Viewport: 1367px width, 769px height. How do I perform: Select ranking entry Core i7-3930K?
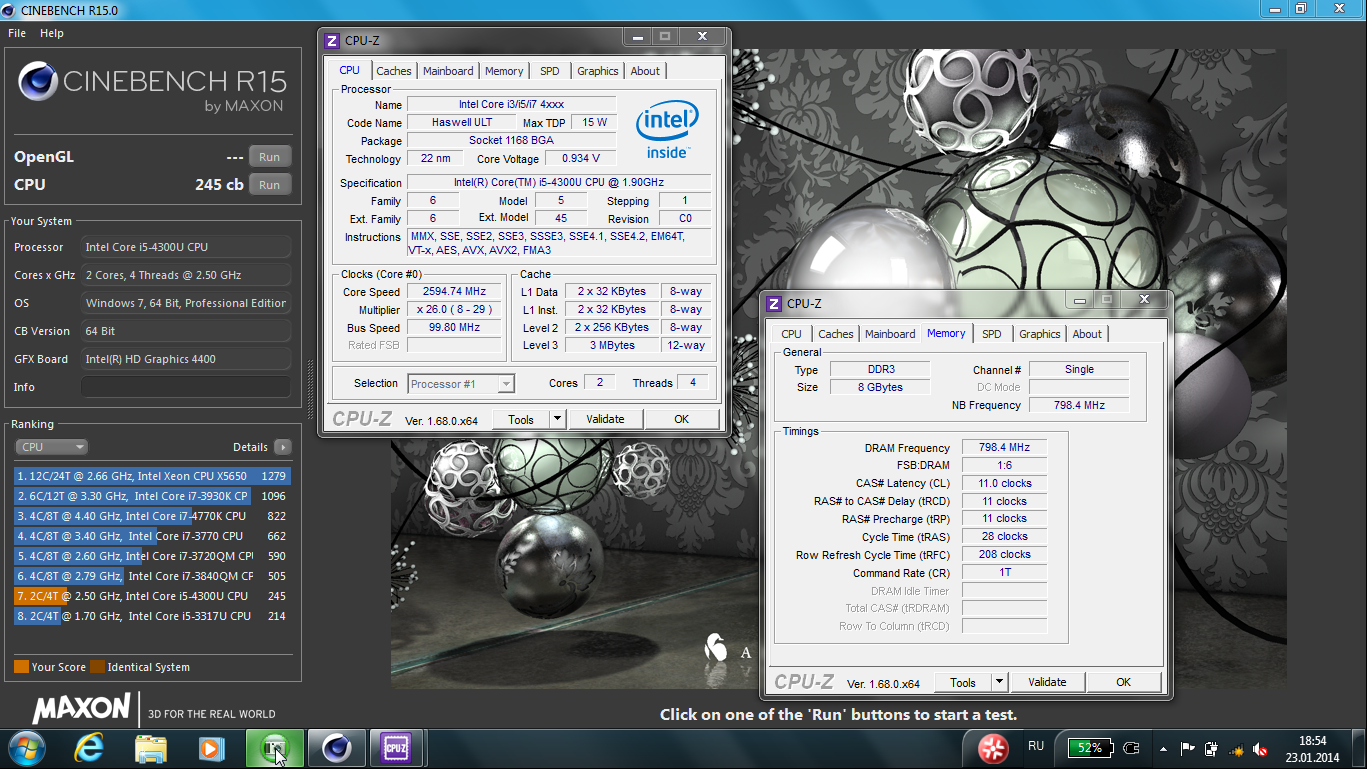151,496
